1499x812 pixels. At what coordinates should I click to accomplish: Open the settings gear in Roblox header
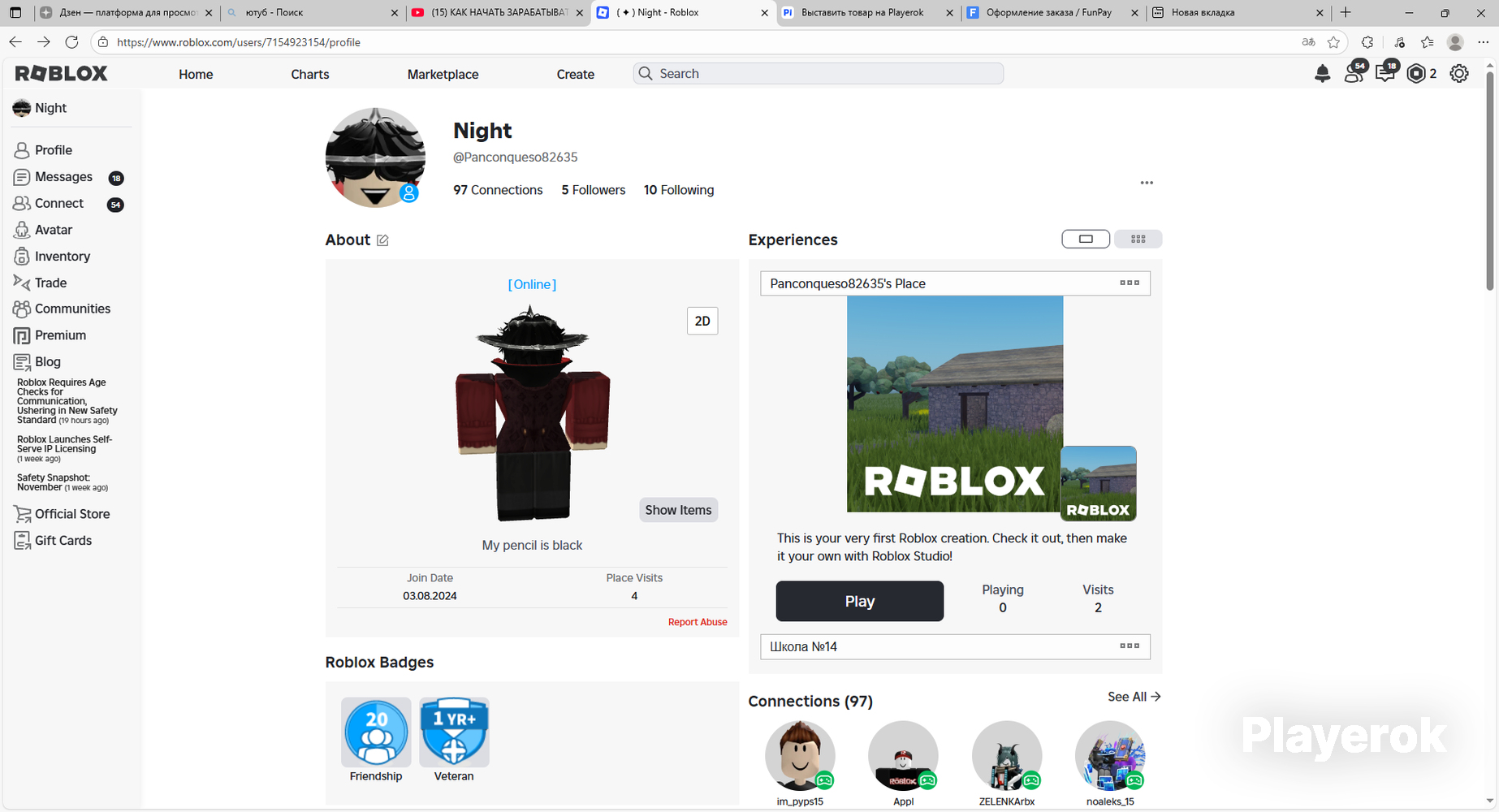[x=1459, y=74]
